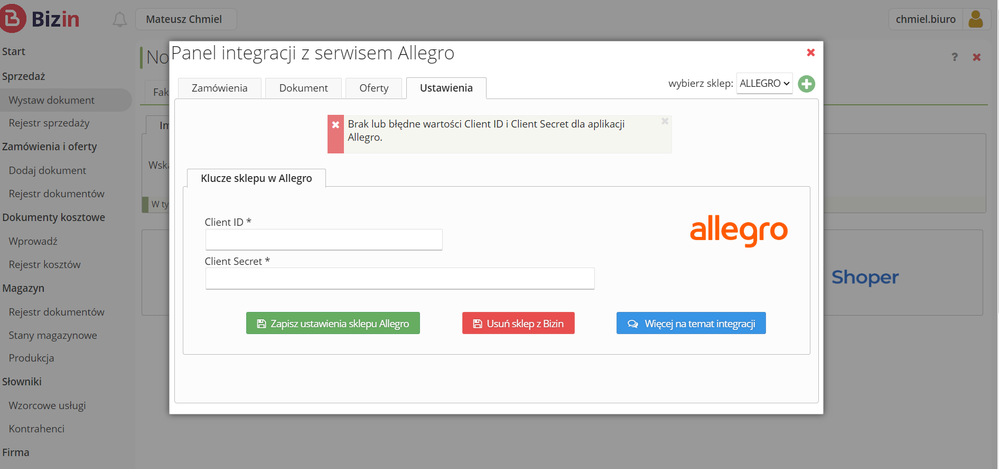Save settings with Zapisz ustawienia sklepu Allegro
The width and height of the screenshot is (999, 469).
(x=333, y=324)
